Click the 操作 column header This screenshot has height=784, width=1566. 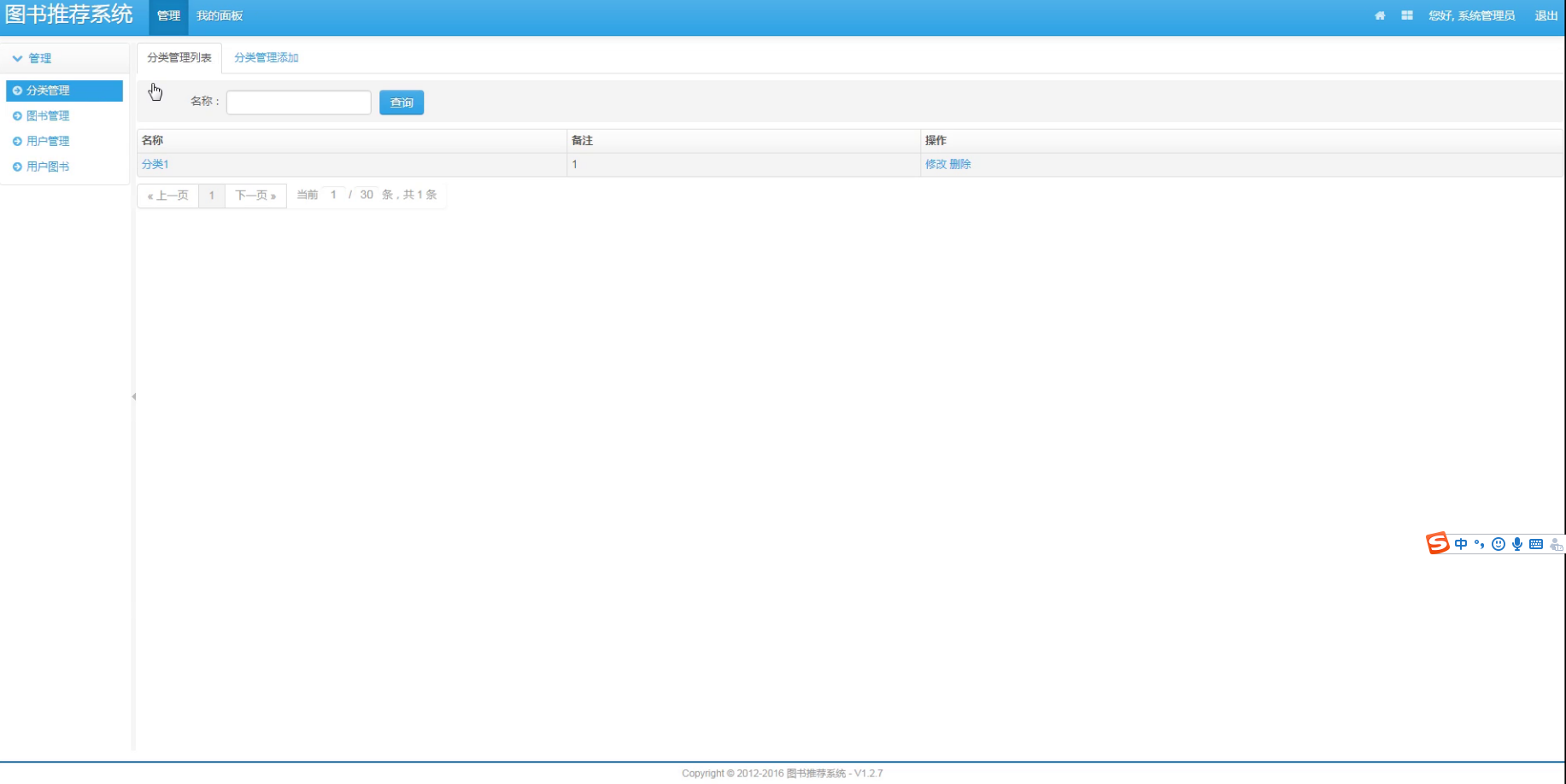click(1241, 140)
